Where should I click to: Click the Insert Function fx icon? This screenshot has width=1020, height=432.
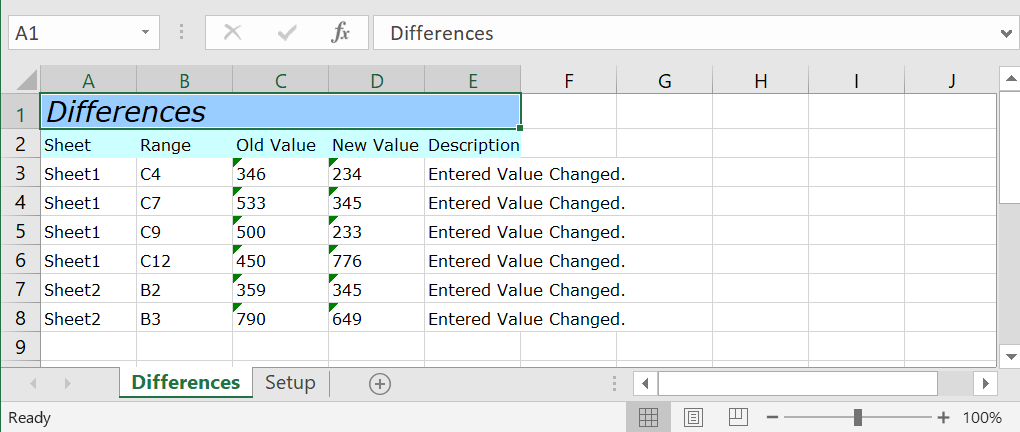tap(341, 33)
